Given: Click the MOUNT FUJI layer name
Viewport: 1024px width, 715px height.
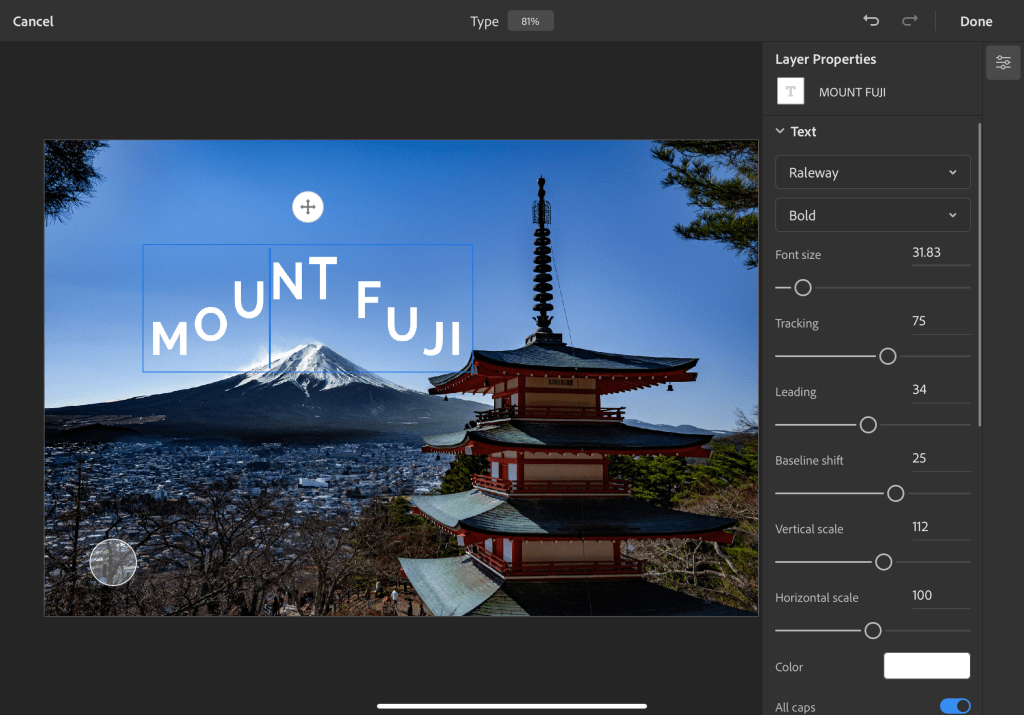Looking at the screenshot, I should click(x=852, y=92).
